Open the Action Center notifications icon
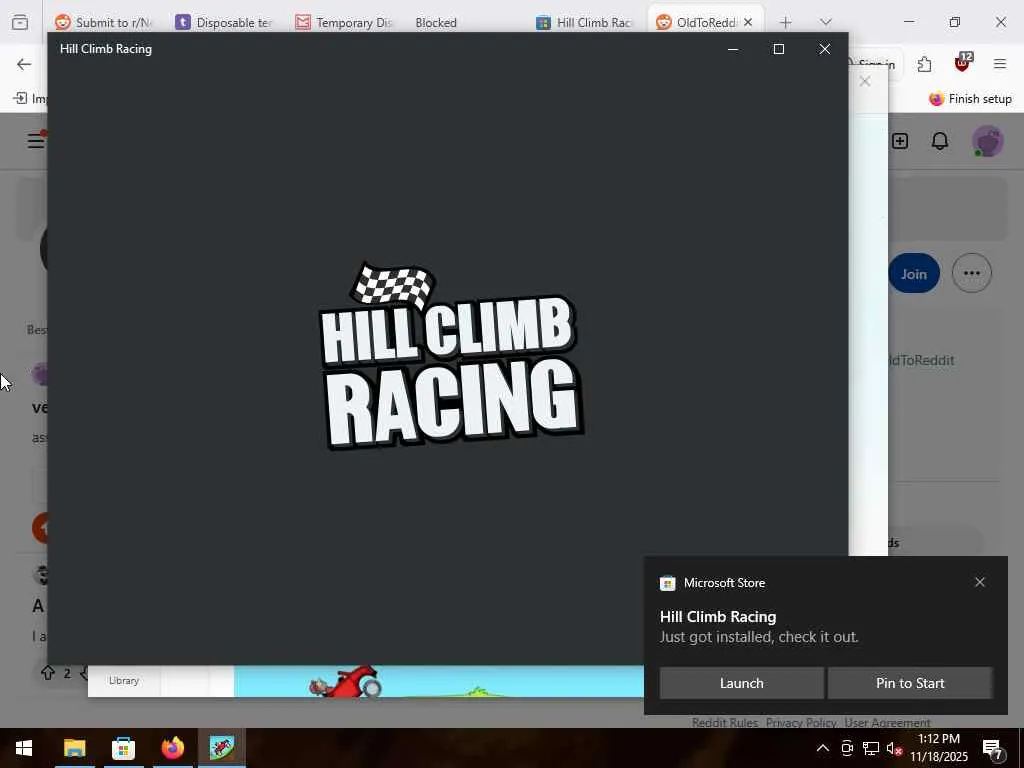 (993, 750)
